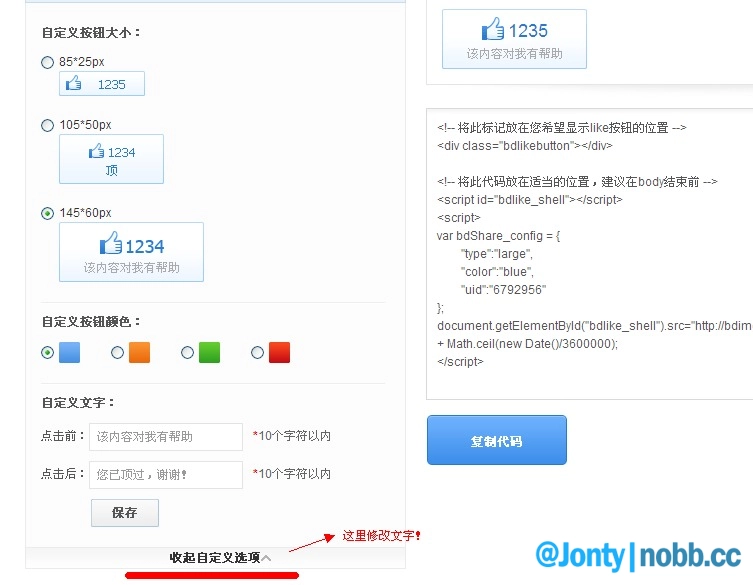Image resolution: width=753 pixels, height=585 pixels.
Task: Collapse the 收起自定义选项 panel
Action: 219,558
